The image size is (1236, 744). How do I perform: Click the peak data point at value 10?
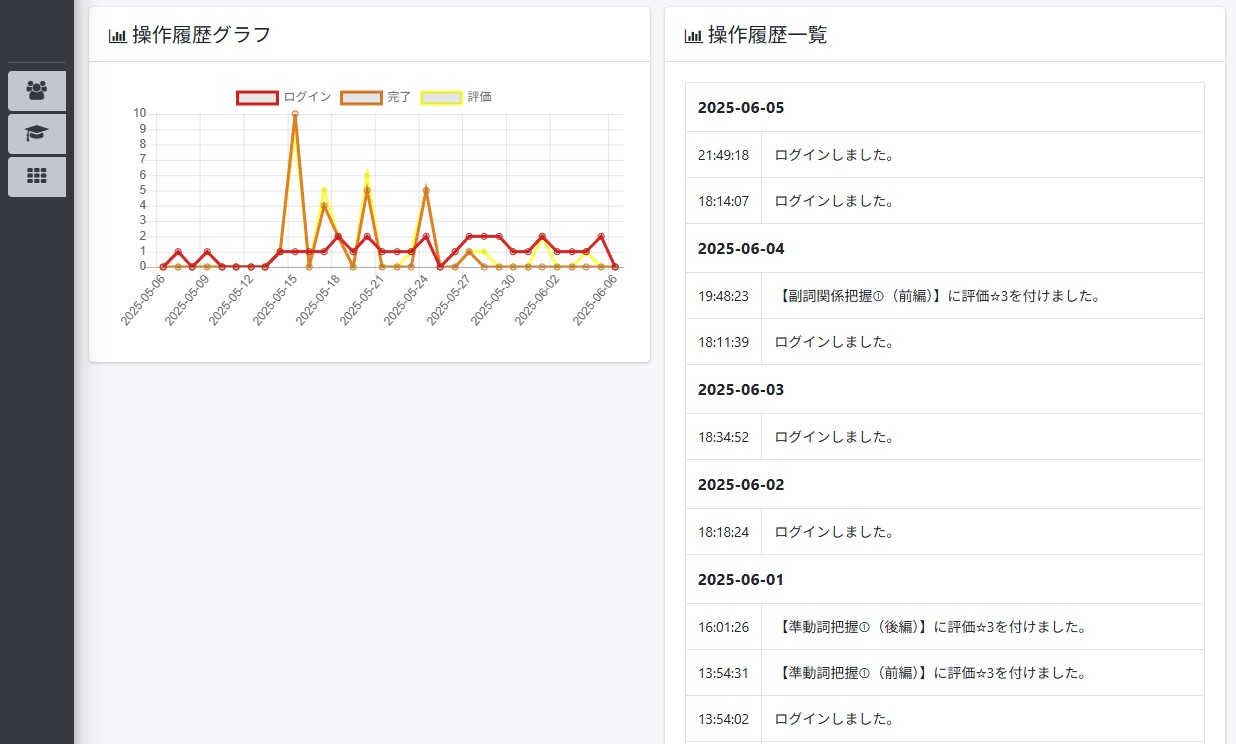(294, 114)
